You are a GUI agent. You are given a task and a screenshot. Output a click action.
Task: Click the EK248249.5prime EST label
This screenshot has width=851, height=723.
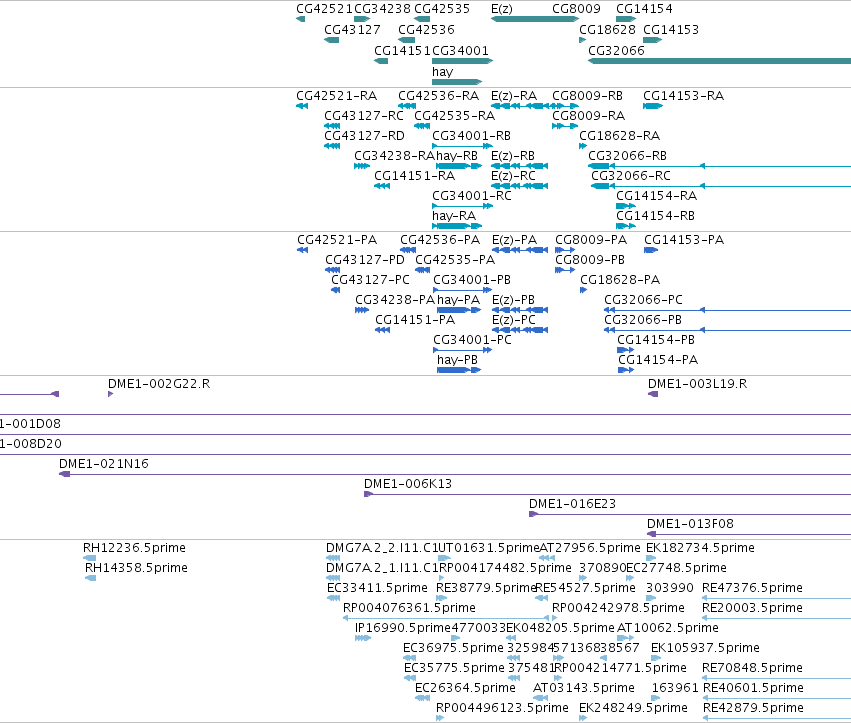point(633,708)
